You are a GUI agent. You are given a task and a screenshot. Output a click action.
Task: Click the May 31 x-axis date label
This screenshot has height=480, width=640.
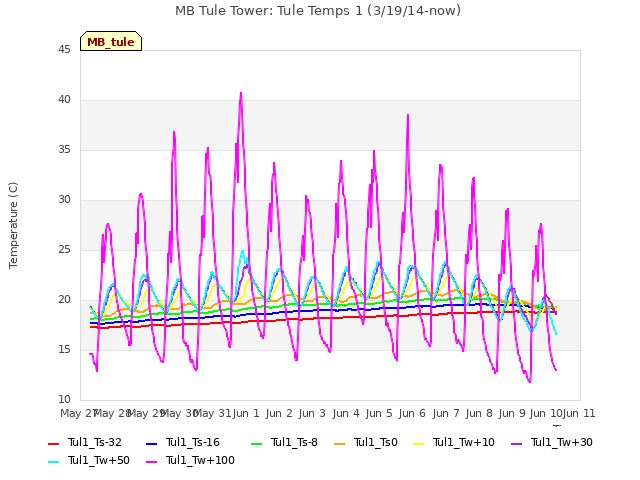point(212,413)
